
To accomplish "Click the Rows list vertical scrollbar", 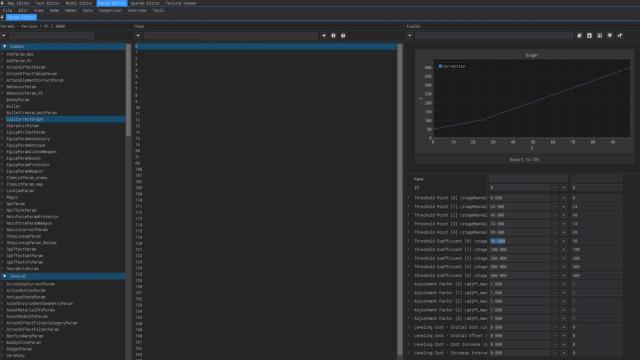I will [400, 199].
